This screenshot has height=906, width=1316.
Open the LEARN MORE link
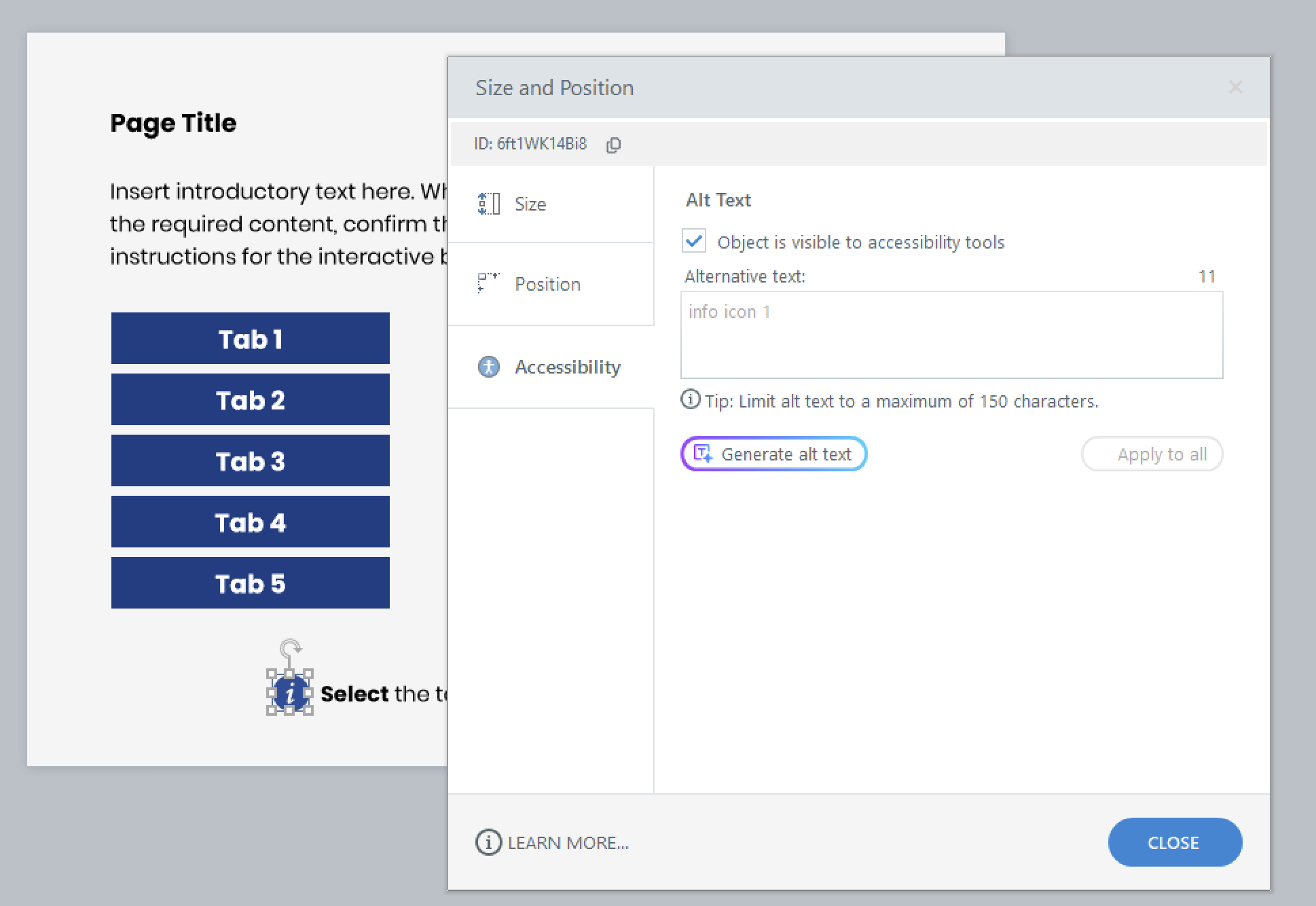(x=568, y=843)
